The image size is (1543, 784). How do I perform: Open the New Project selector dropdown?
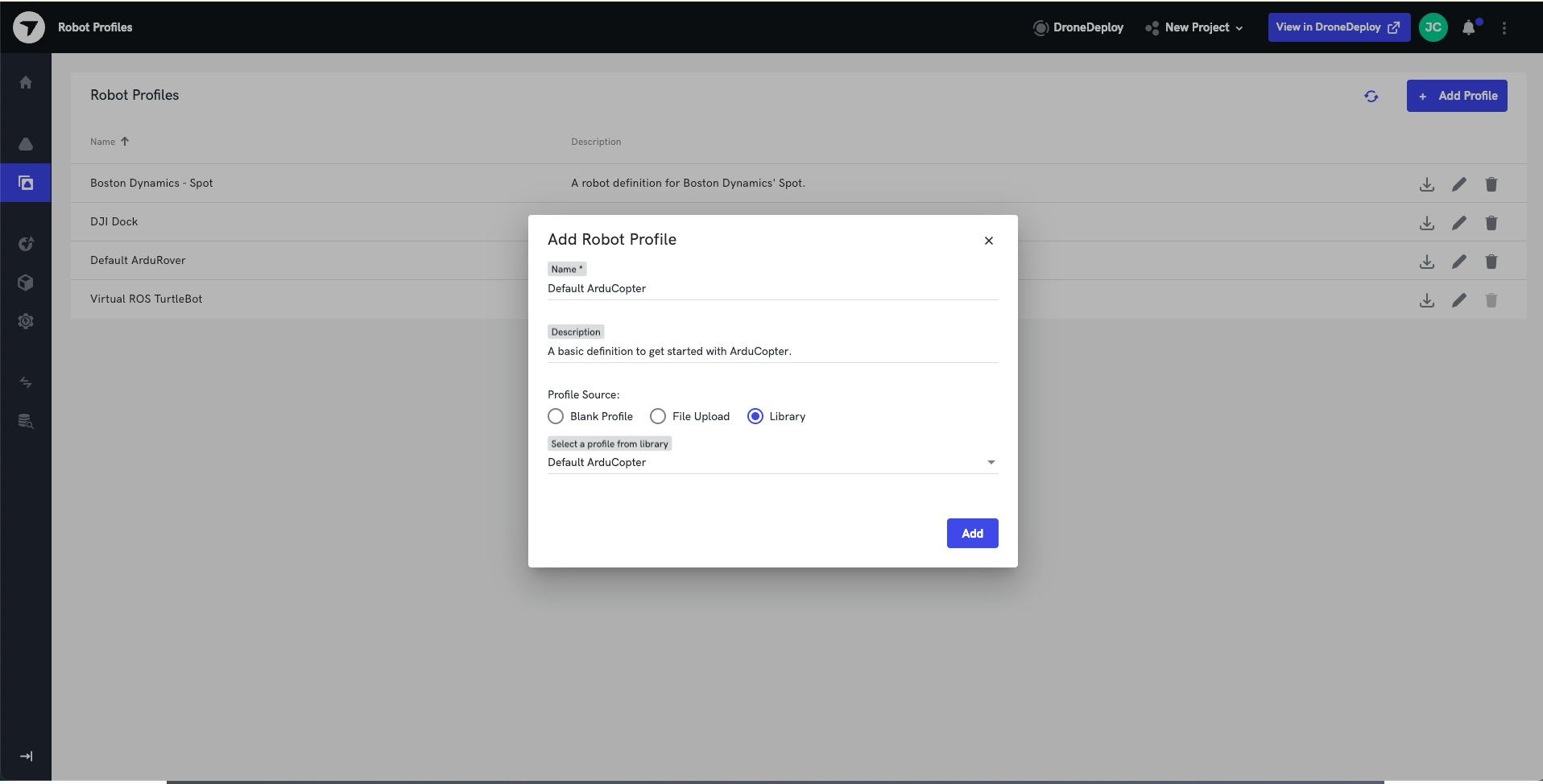[1193, 27]
